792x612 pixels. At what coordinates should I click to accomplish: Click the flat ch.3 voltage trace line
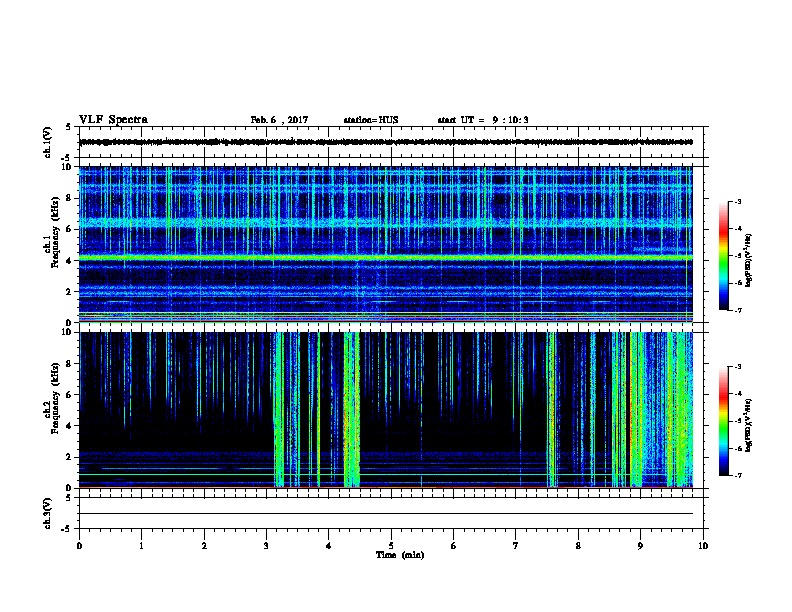386,514
